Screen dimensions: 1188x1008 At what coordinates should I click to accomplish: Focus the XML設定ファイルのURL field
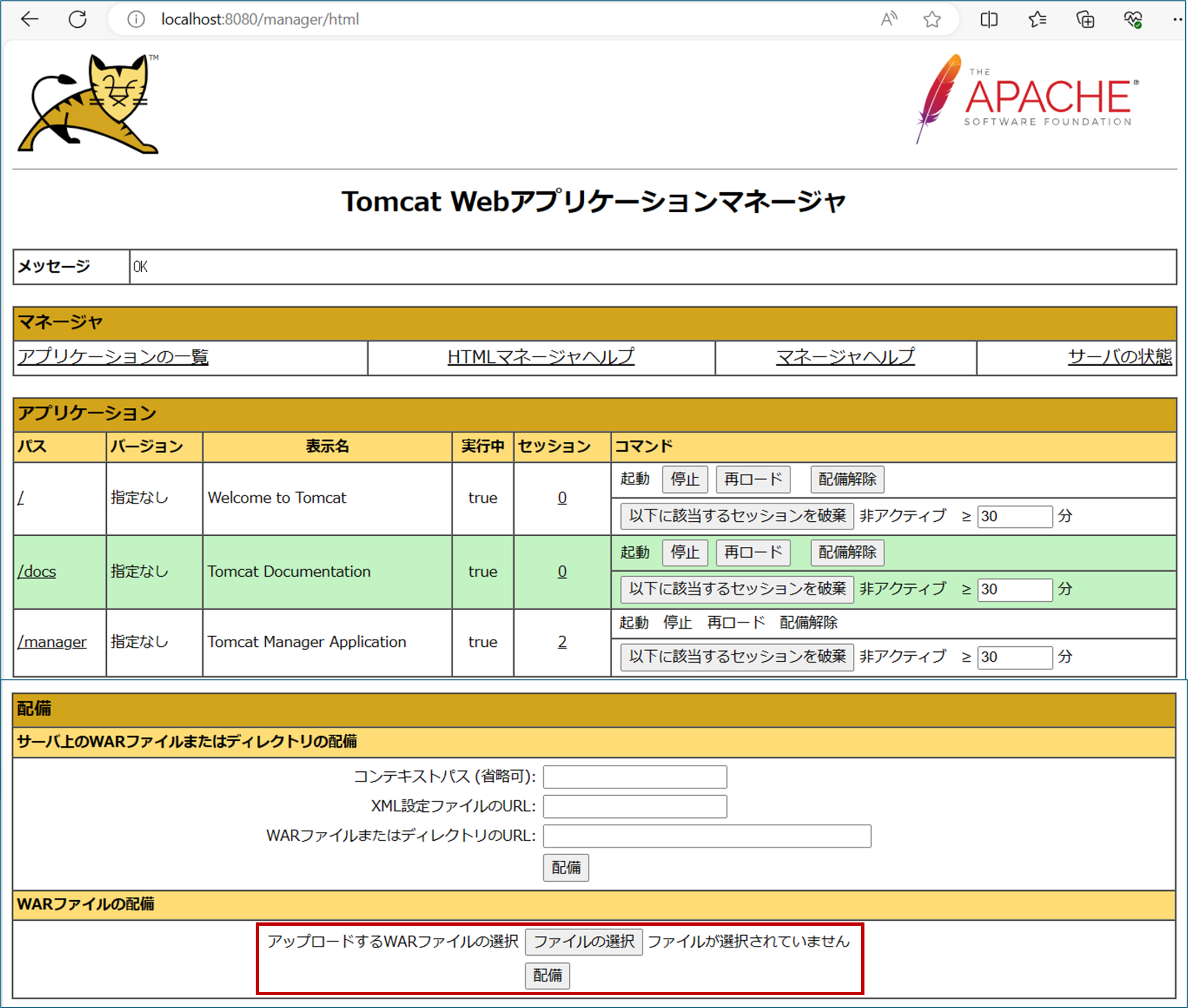tap(635, 807)
